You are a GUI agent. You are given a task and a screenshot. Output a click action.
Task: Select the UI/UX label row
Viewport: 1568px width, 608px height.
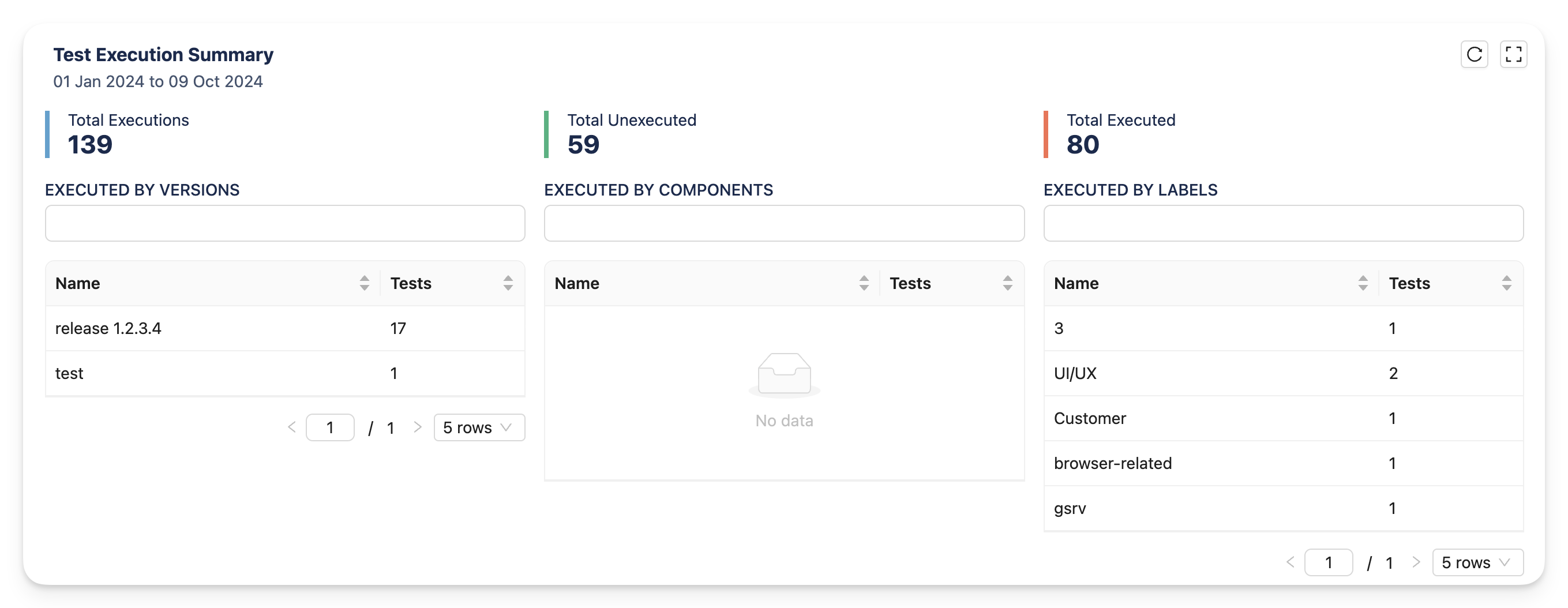click(1283, 374)
